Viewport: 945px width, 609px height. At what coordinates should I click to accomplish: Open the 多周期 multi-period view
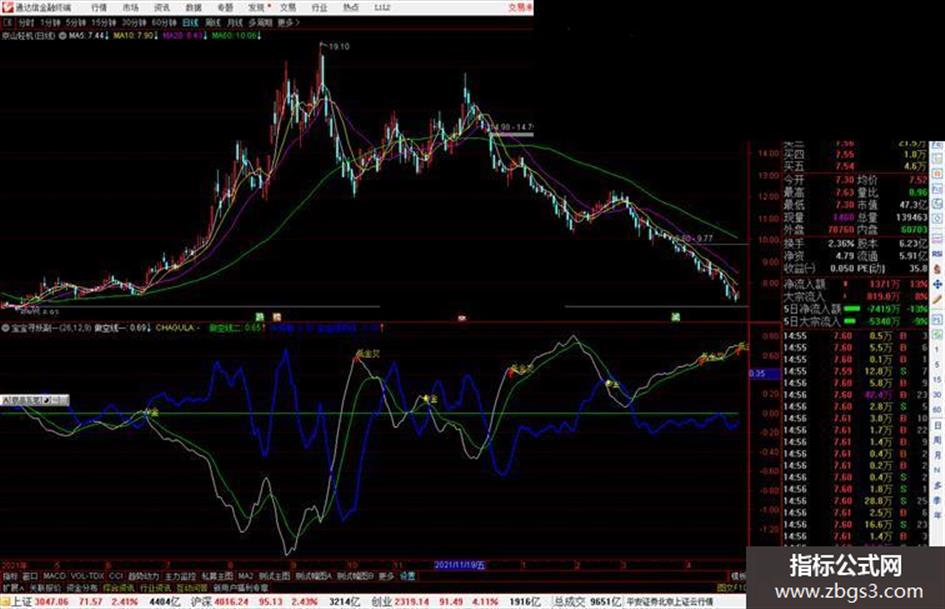260,22
